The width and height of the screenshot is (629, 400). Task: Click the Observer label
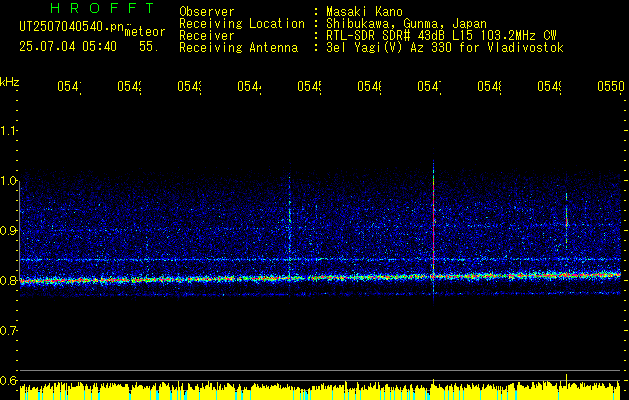[207, 11]
